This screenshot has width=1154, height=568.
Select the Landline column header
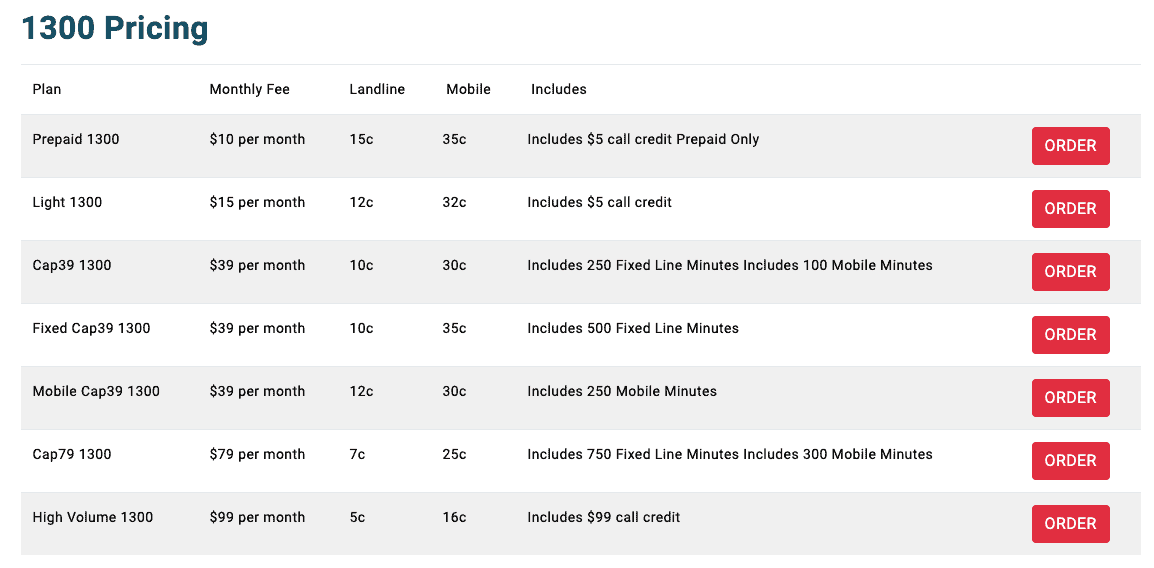point(377,89)
